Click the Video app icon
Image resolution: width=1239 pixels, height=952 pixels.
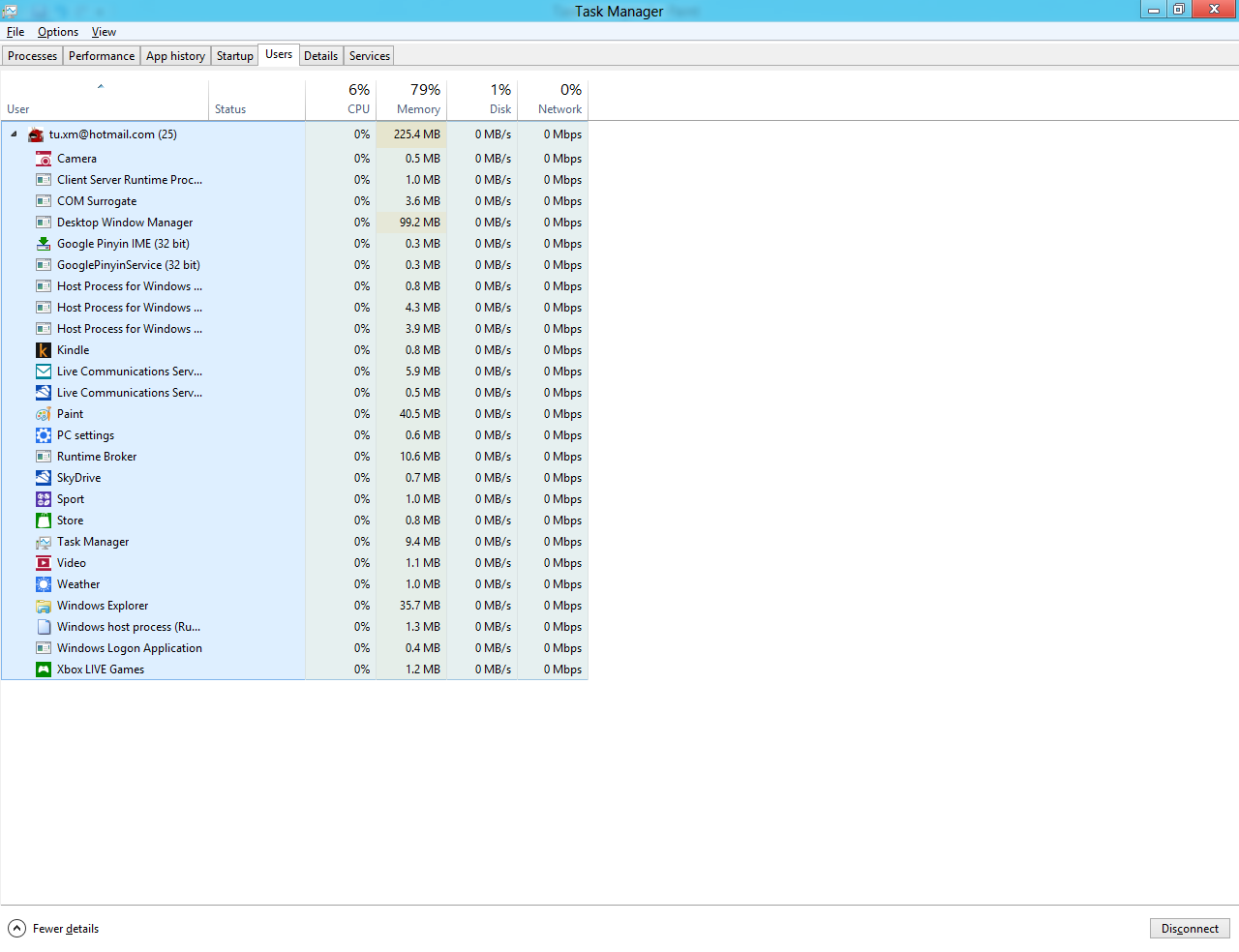(x=44, y=563)
